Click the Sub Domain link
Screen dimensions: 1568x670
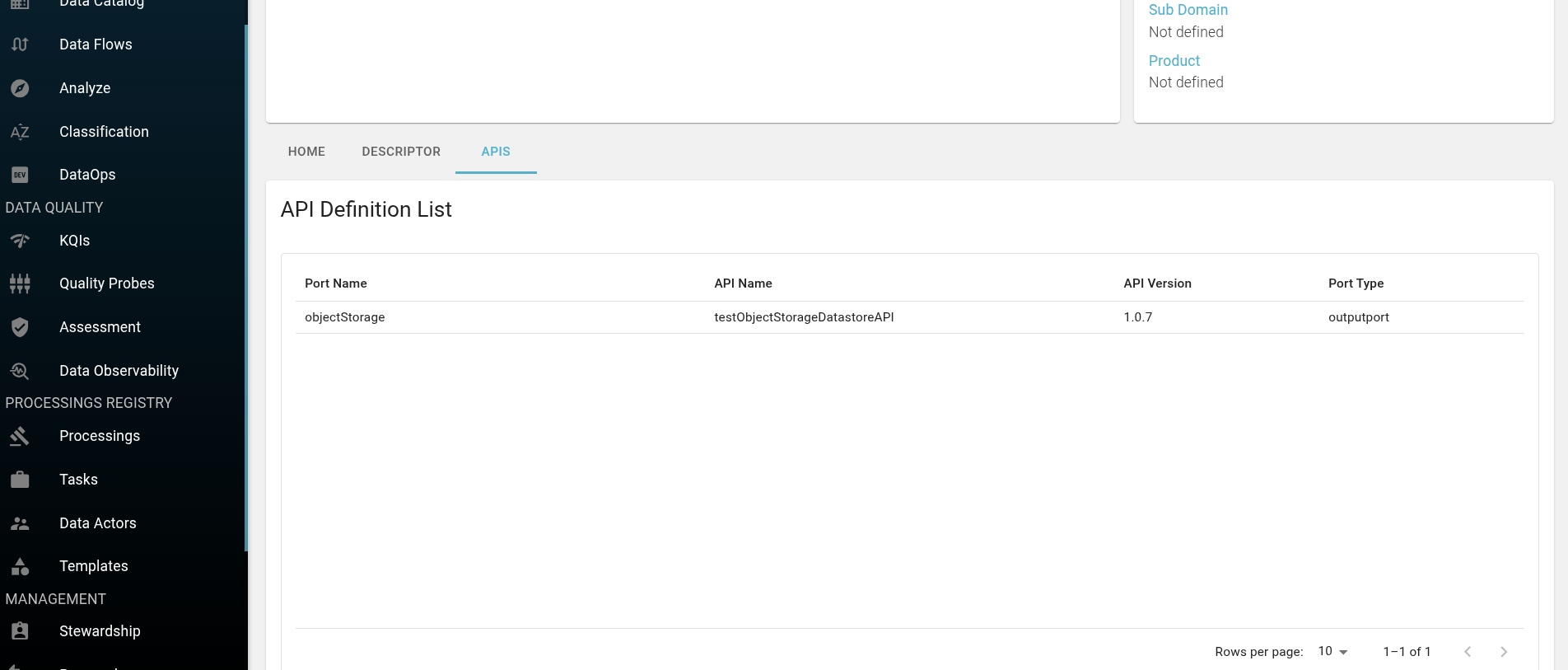[1188, 10]
